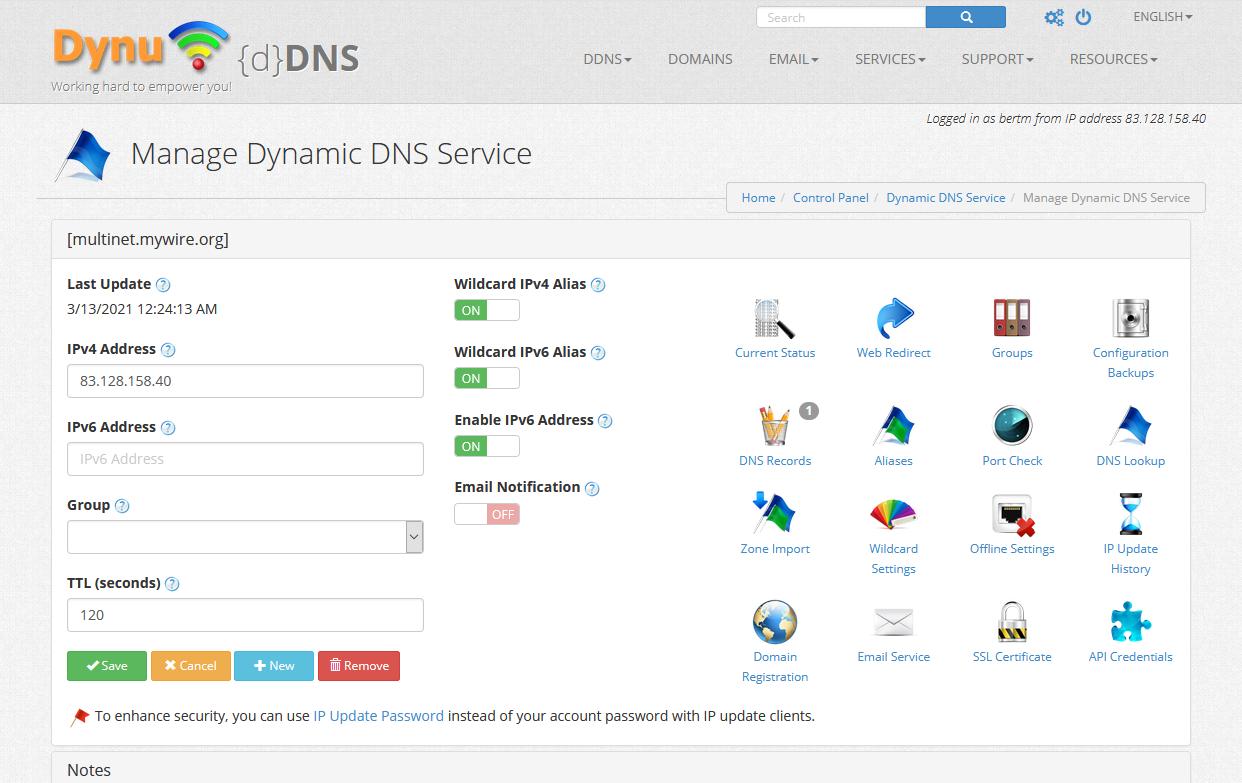Open API Credentials puzzle icon
This screenshot has width=1242, height=783.
tap(1130, 623)
